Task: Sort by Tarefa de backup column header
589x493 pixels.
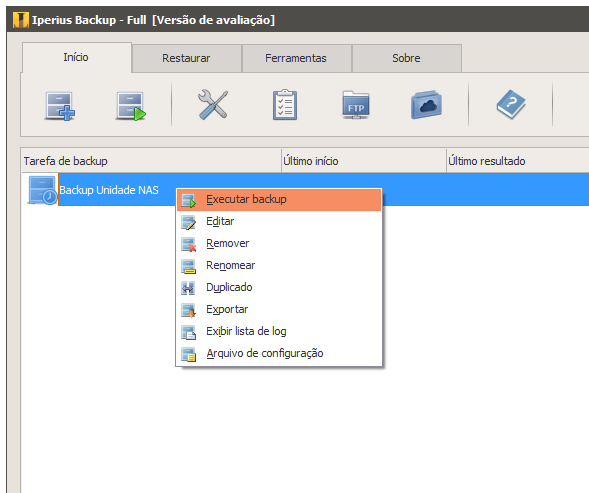Action: point(151,161)
